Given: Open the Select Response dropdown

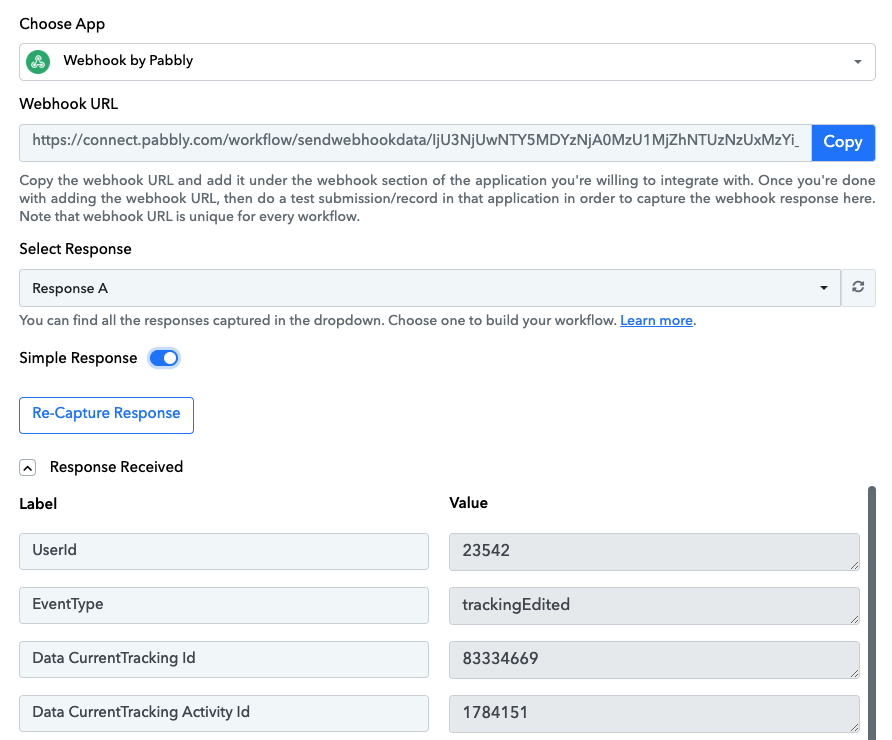Looking at the screenshot, I should click(x=430, y=288).
